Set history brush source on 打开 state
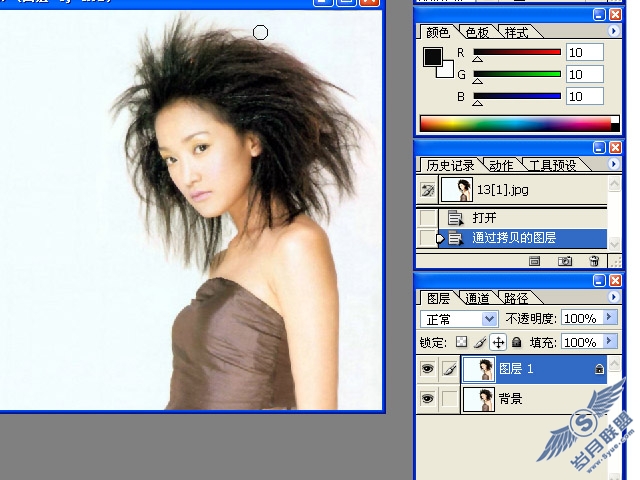Screen dimensions: 640x480 coord(427,218)
